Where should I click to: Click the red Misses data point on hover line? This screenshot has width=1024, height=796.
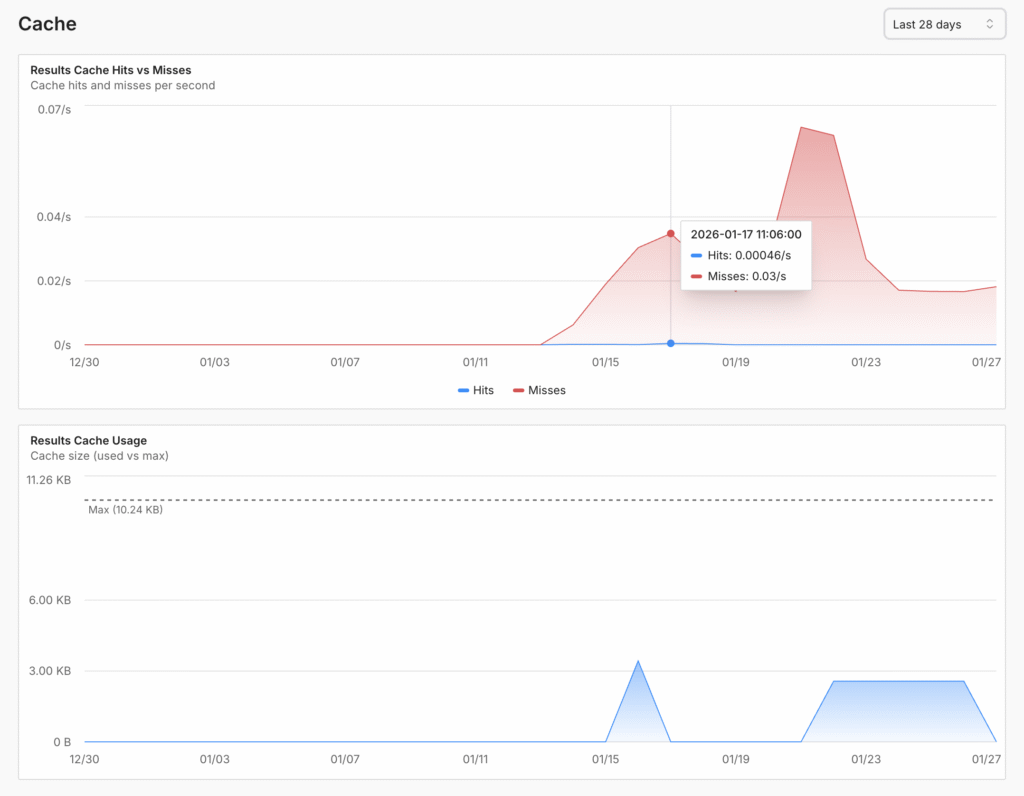tap(670, 233)
